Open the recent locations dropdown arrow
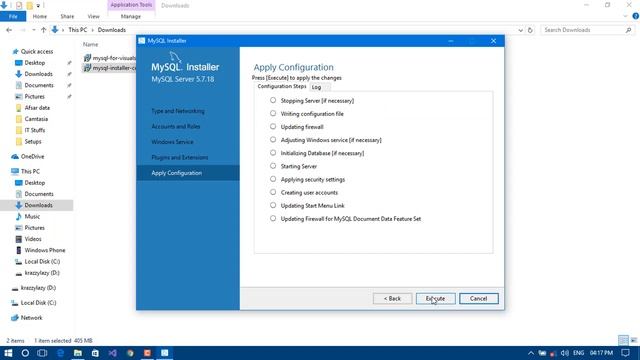 pyautogui.click(x=34, y=30)
